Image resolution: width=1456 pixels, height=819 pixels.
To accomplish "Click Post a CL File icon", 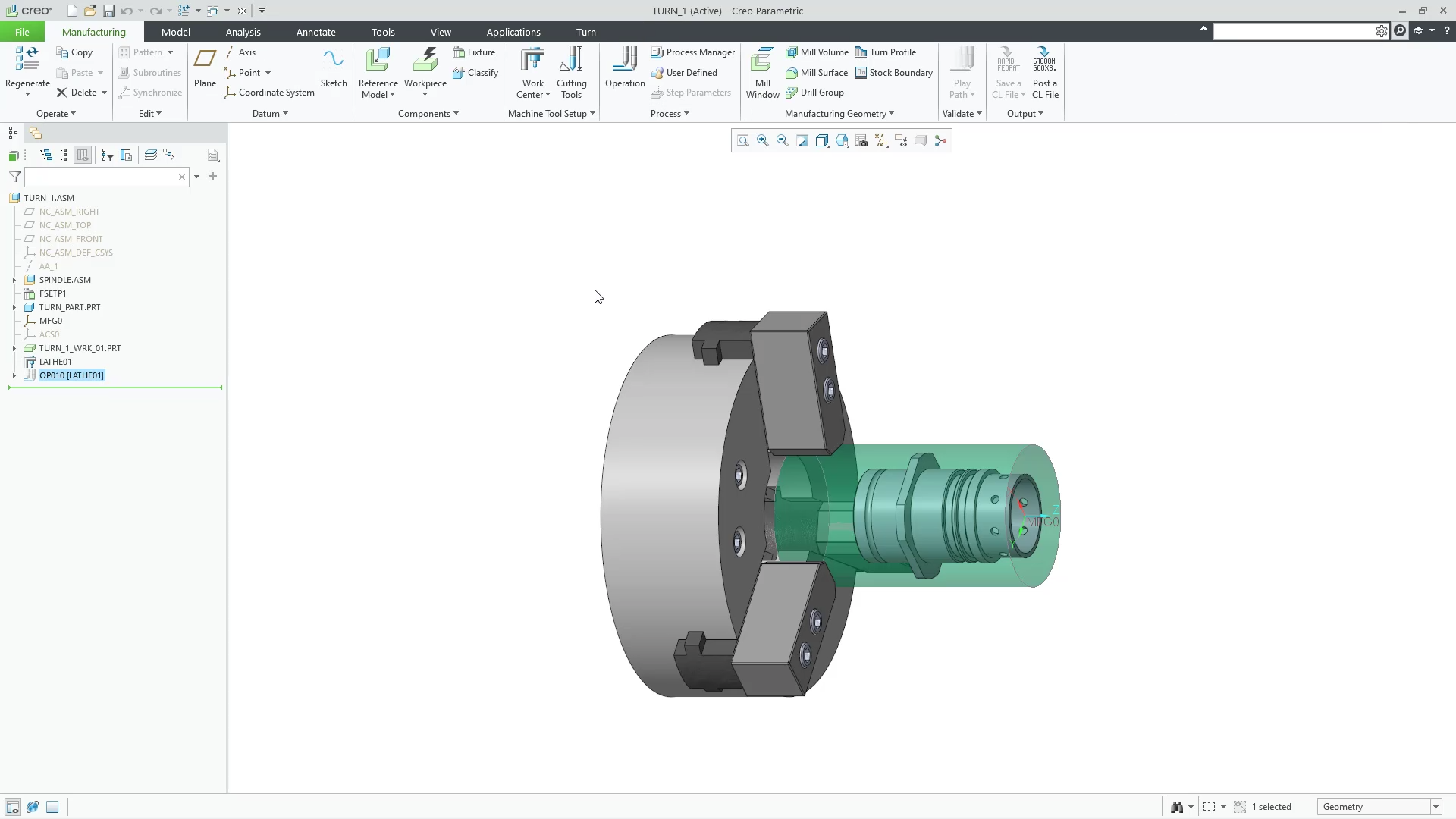I will click(x=1044, y=60).
